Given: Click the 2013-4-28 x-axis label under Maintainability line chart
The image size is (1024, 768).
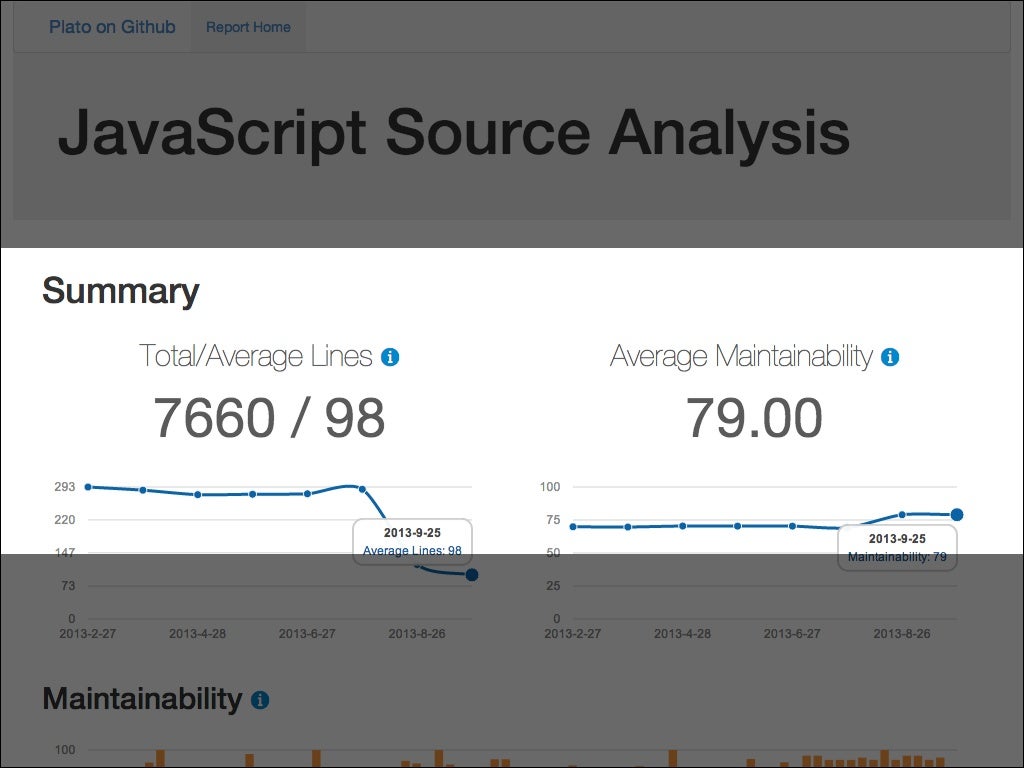Looking at the screenshot, I should click(x=682, y=633).
